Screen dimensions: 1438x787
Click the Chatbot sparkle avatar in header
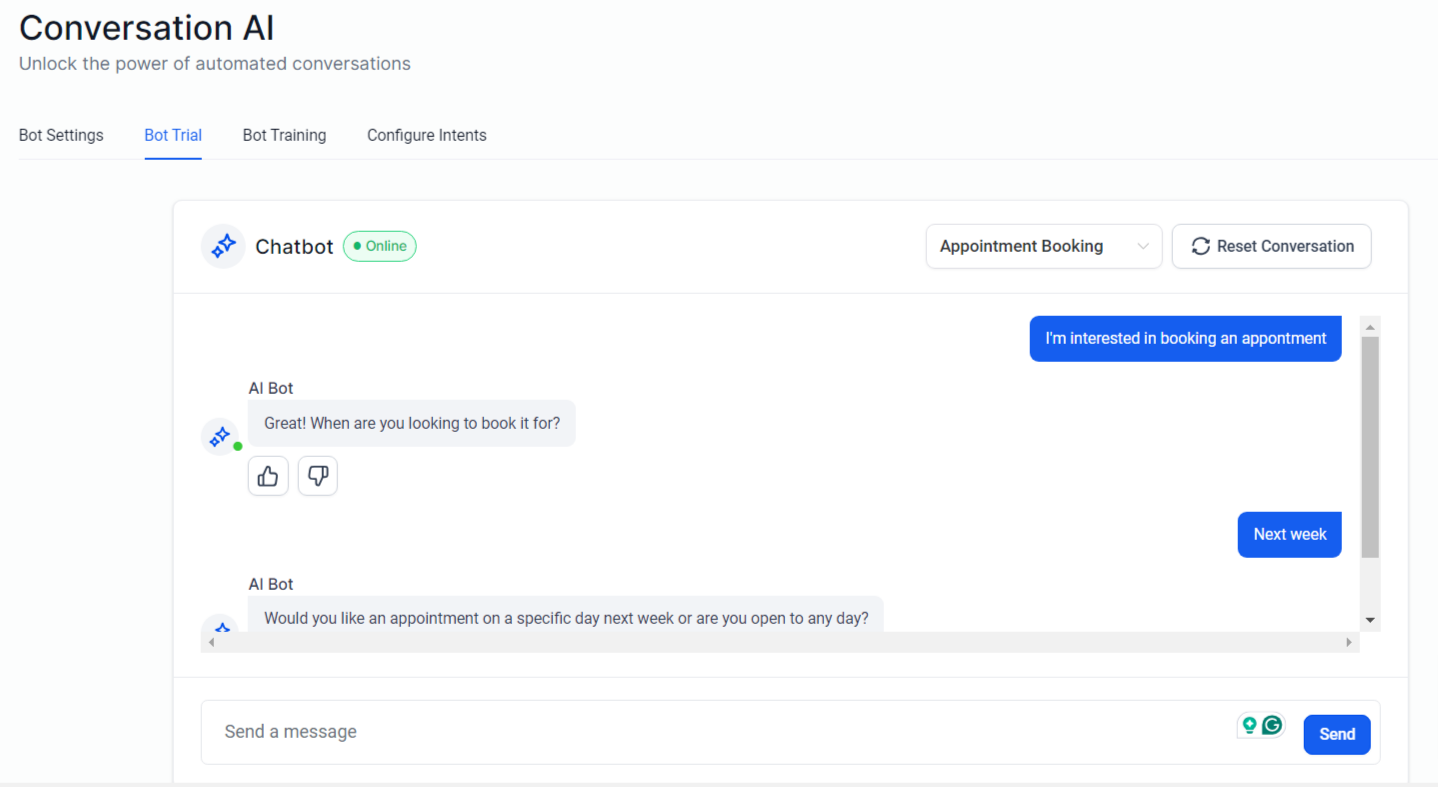pyautogui.click(x=223, y=246)
